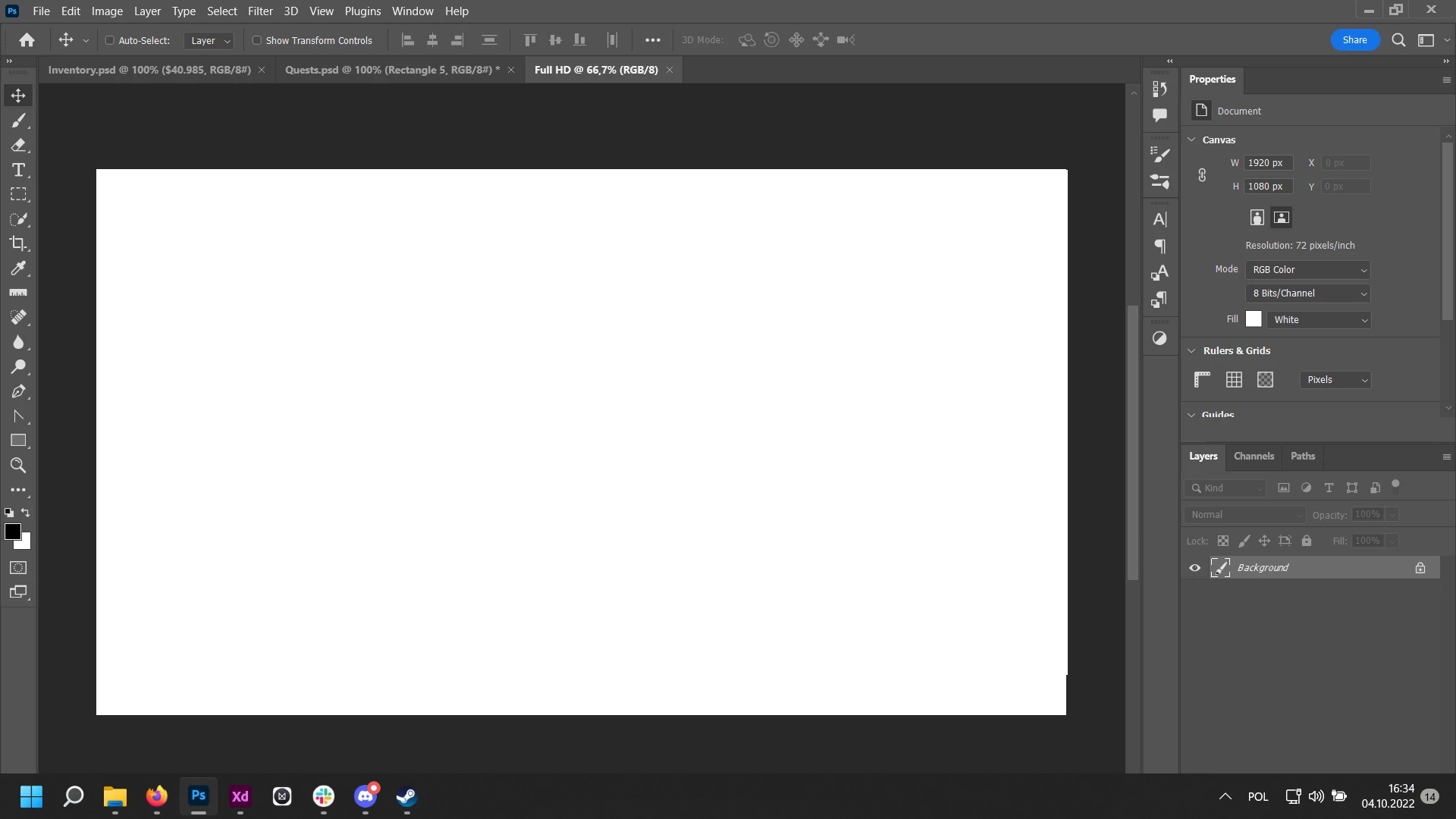This screenshot has height=819, width=1456.
Task: Select the Pen tool
Action: tap(18, 391)
